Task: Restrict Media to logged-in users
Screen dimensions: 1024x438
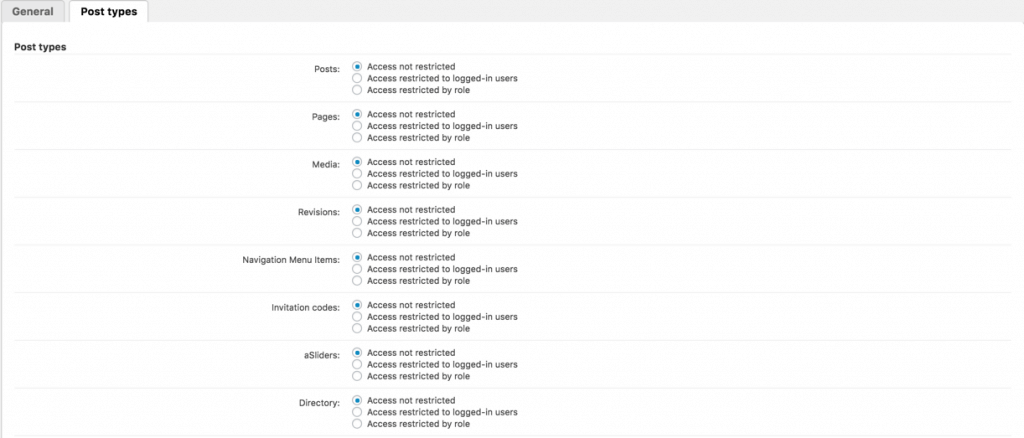Action: pos(358,173)
